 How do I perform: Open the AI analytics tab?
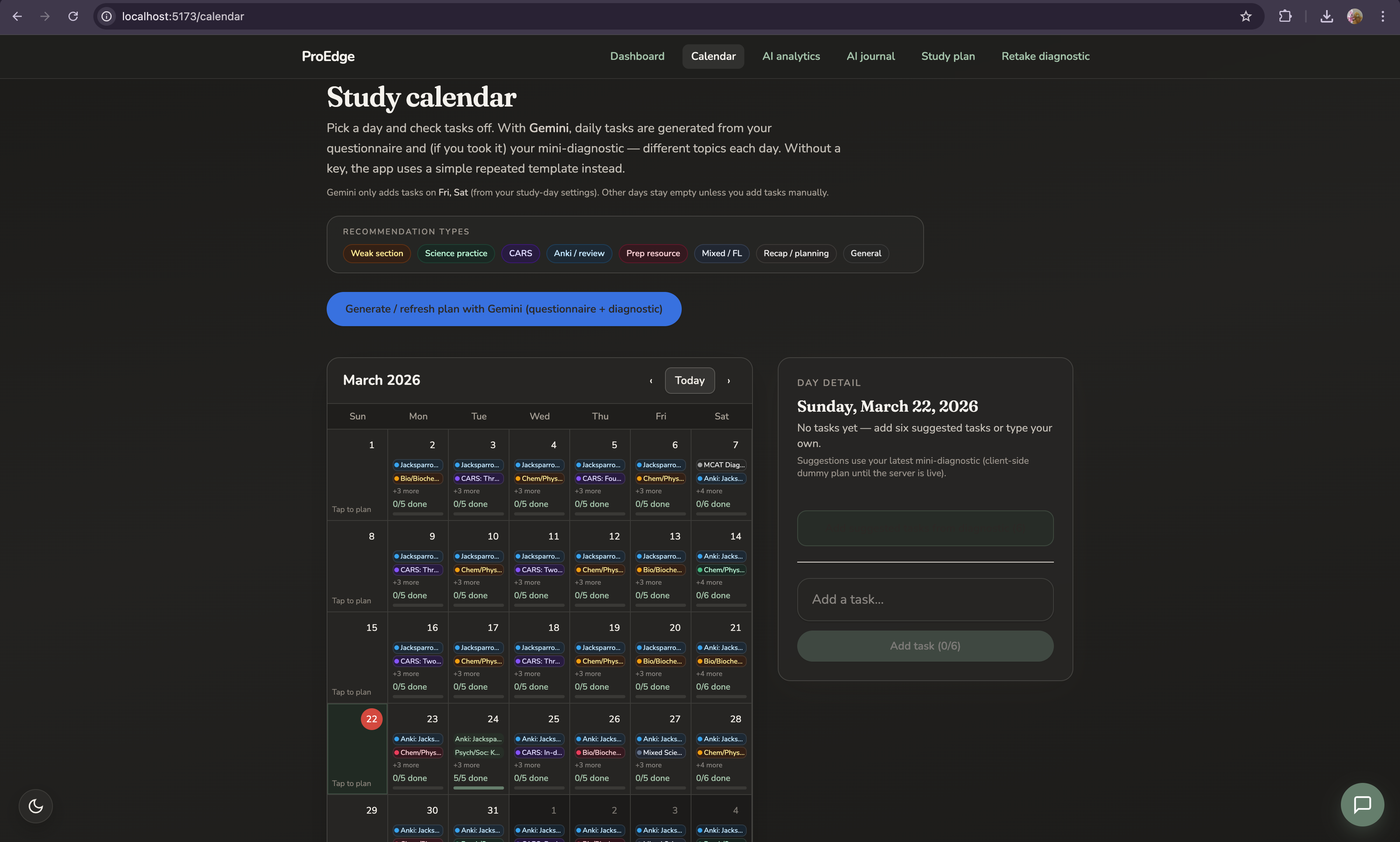pyautogui.click(x=791, y=56)
